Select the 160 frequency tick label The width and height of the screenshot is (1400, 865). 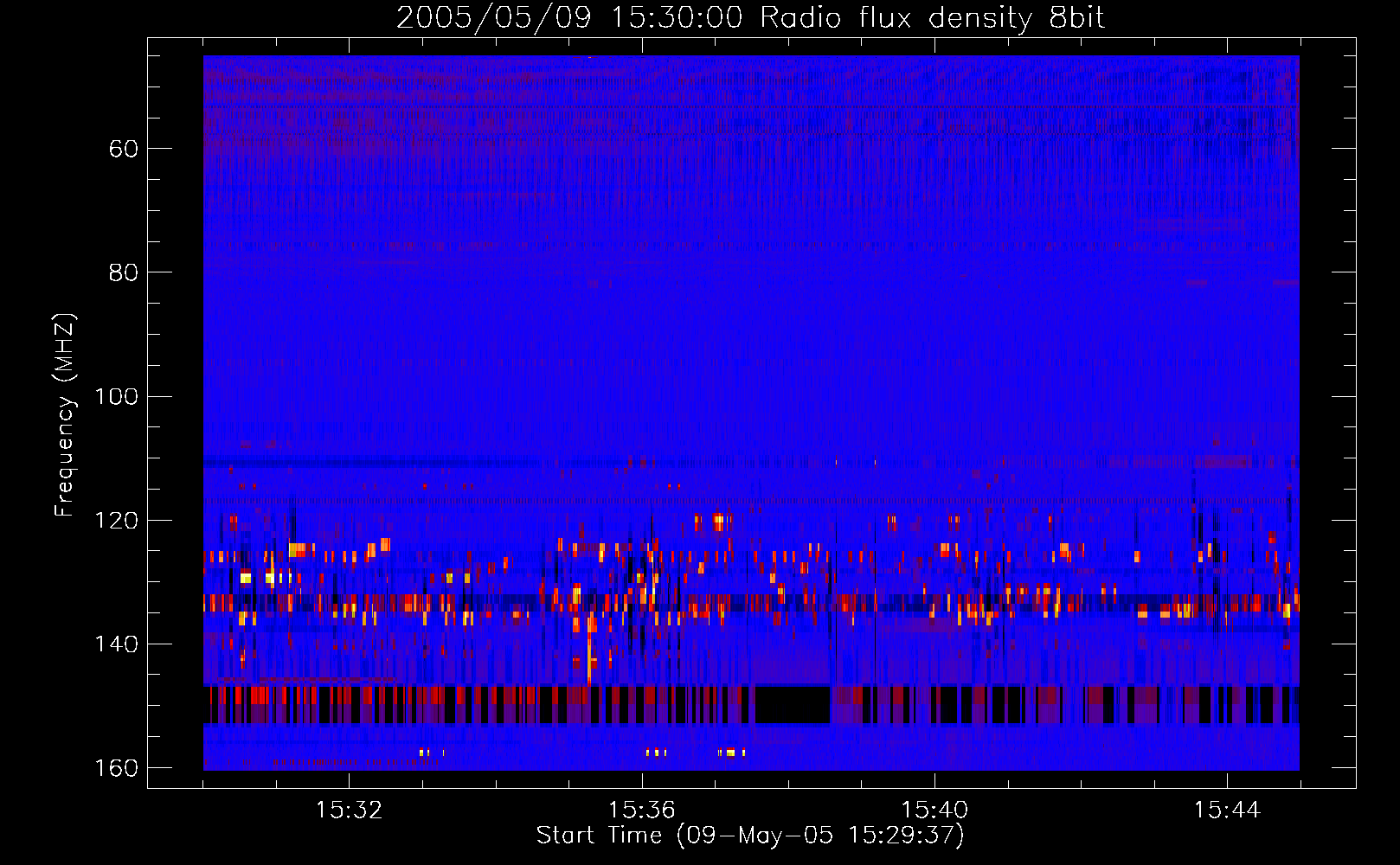click(117, 768)
